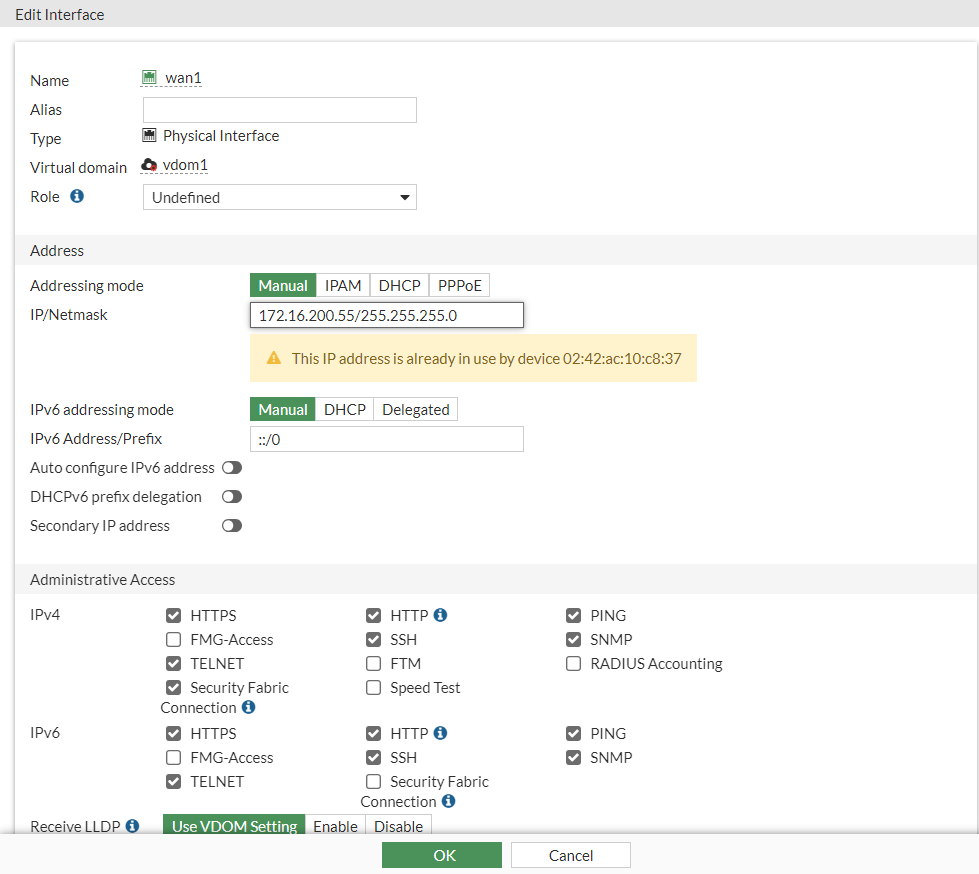The height and width of the screenshot is (874, 979).
Task: Click the Security Fabric Connection info icon under IPv4
Action: [x=250, y=707]
